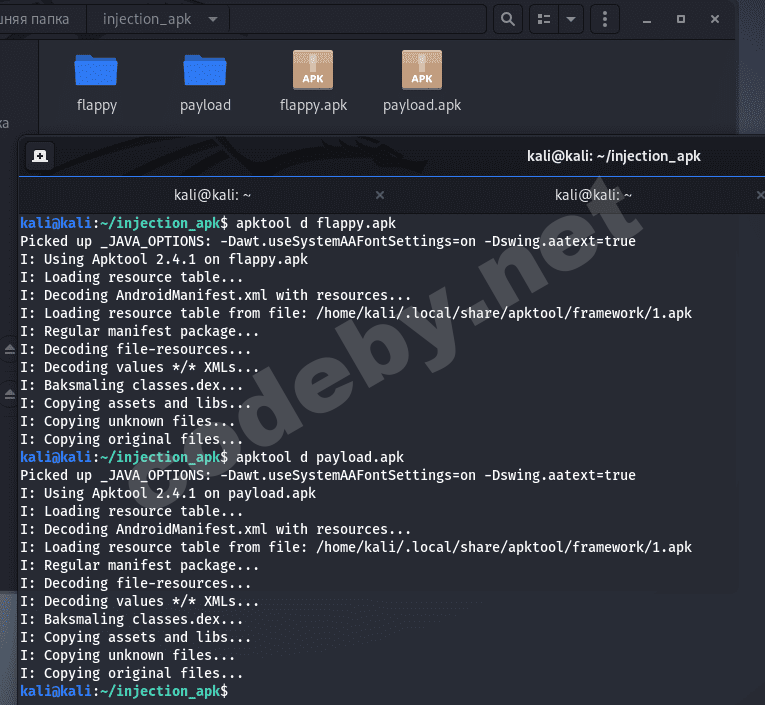Click 'apktool d payload.apk' command text

click(x=320, y=457)
